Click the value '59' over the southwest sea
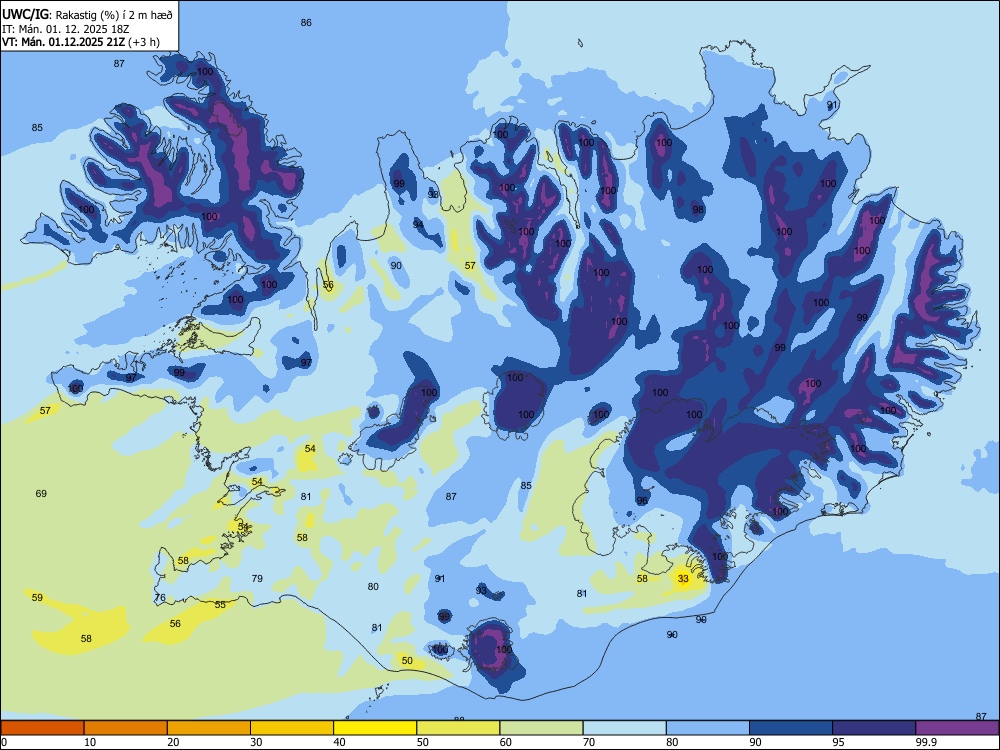 point(38,598)
